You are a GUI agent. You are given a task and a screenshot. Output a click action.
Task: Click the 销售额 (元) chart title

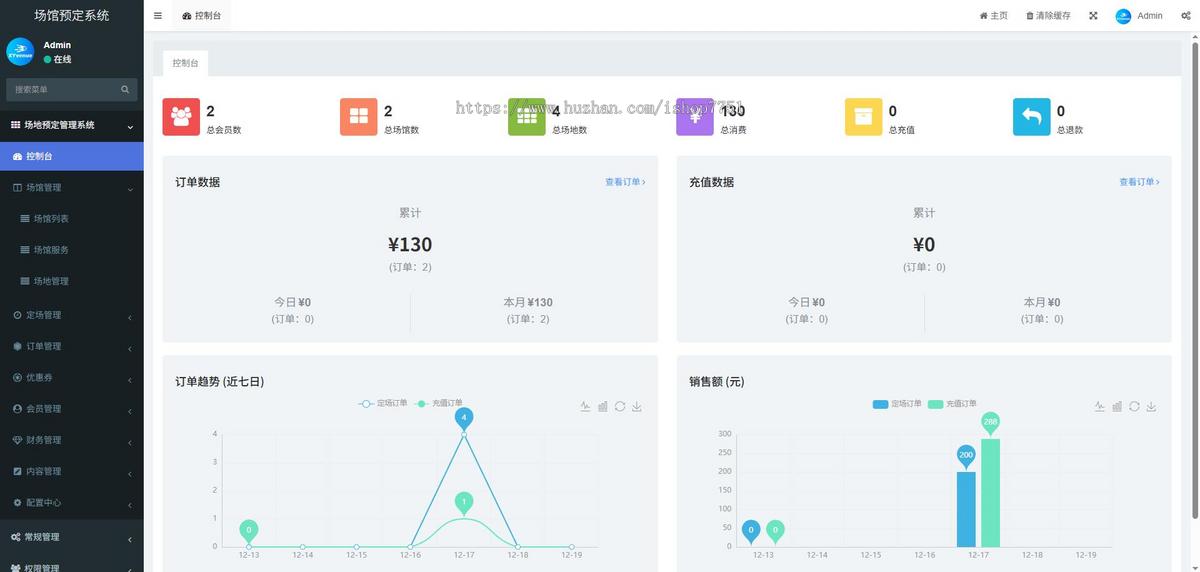pyautogui.click(x=717, y=382)
